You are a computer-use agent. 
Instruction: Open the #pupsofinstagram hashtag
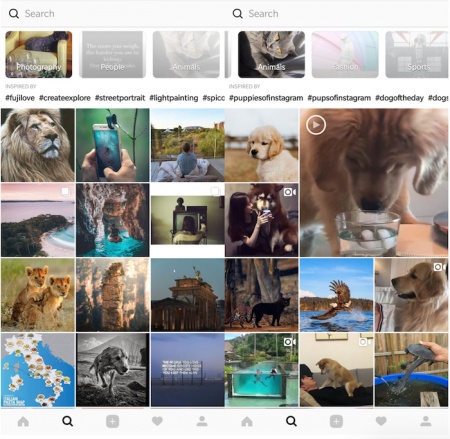click(x=339, y=98)
